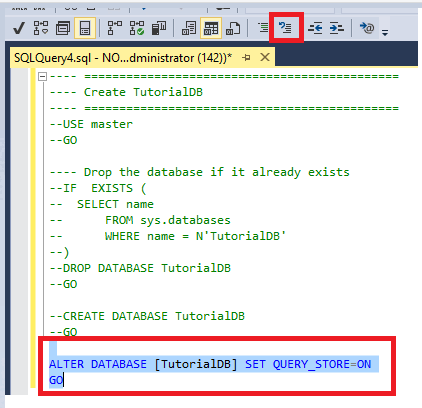This screenshot has width=422, height=408.
Task: Increase indent of selected lines
Action: click(x=336, y=28)
